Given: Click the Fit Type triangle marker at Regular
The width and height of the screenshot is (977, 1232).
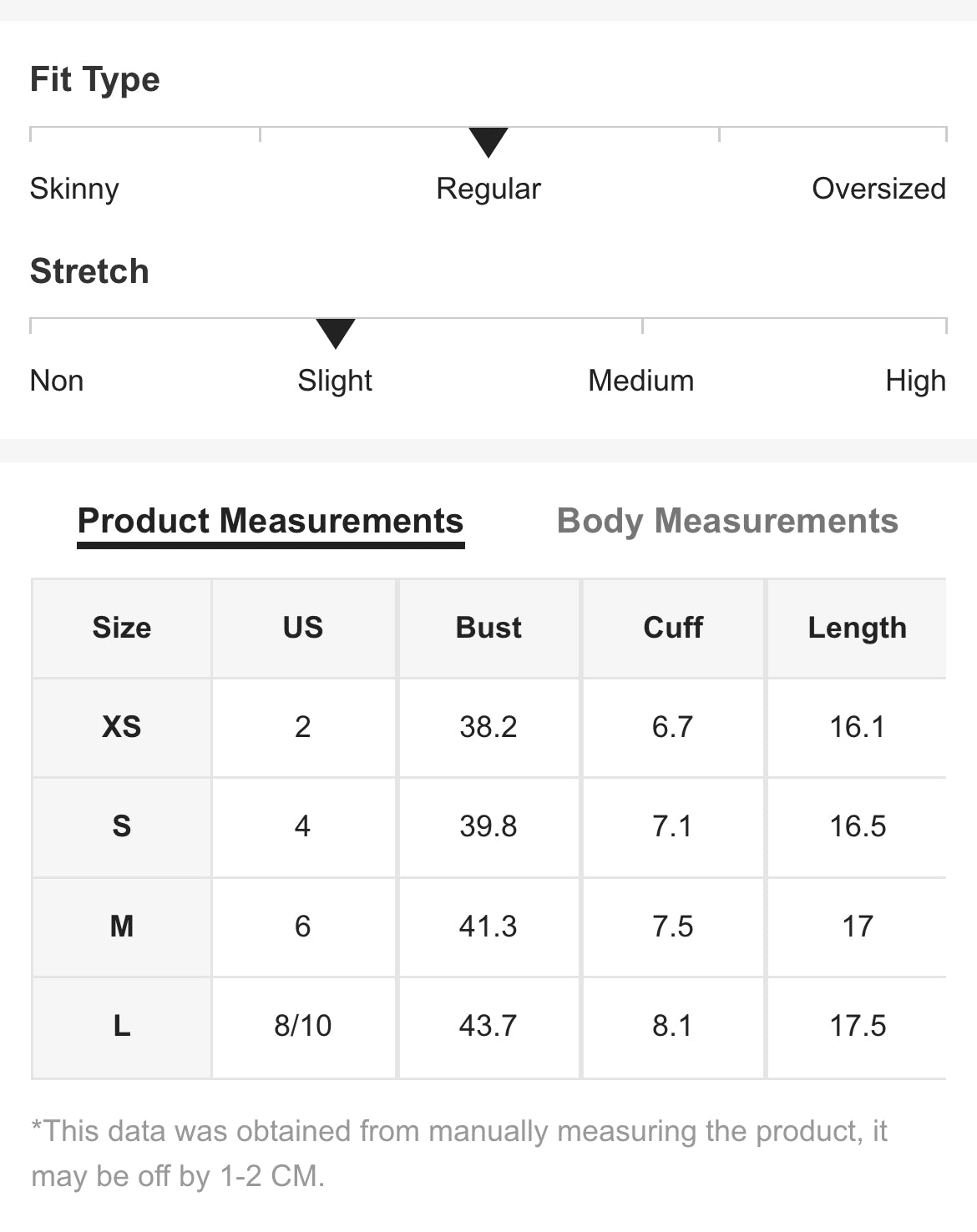Looking at the screenshot, I should [488, 142].
